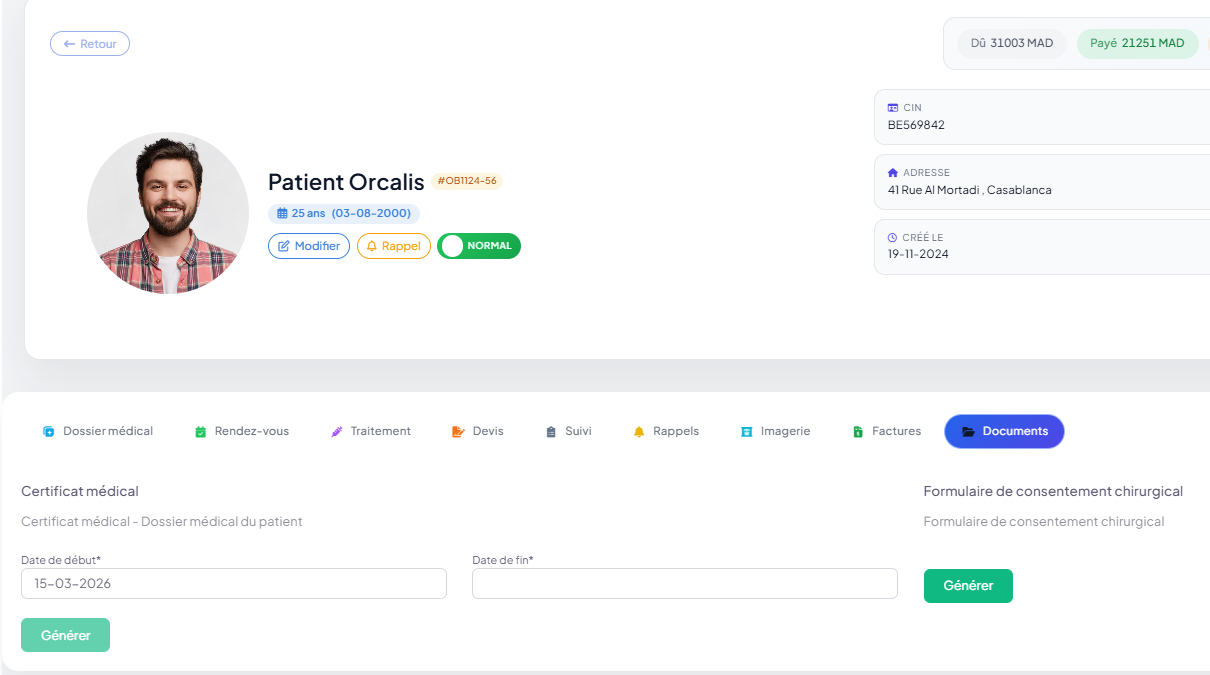Screen dimensions: 1210x675
Task: Click the Traitement syringe icon
Action: [337, 432]
